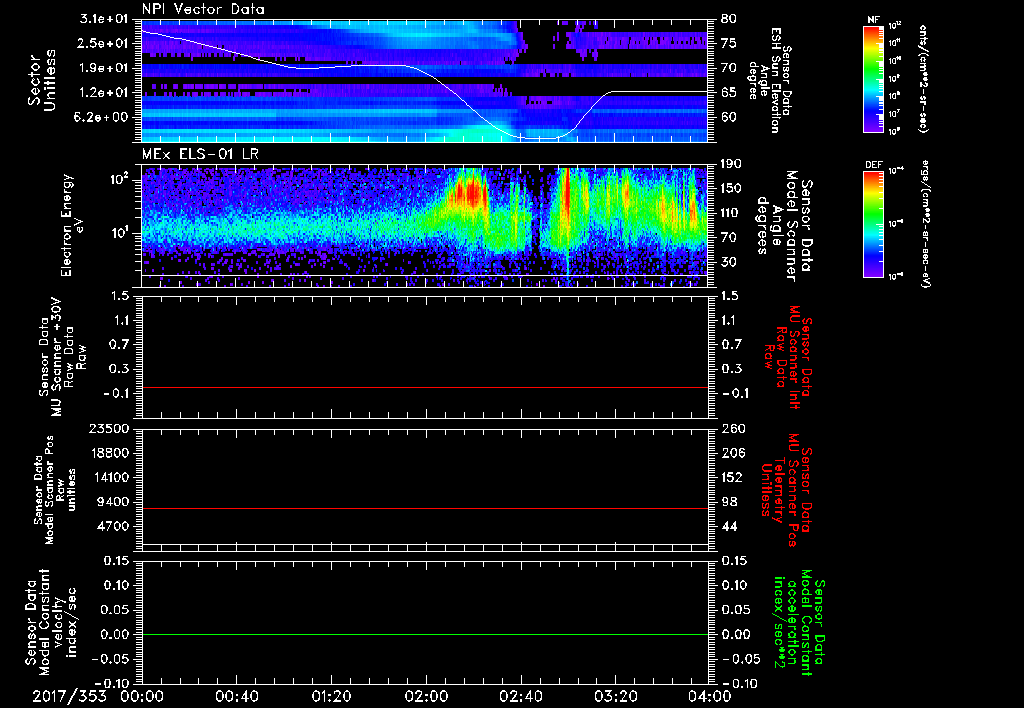Click the red line in MU Scanner +30V panel

click(425, 387)
